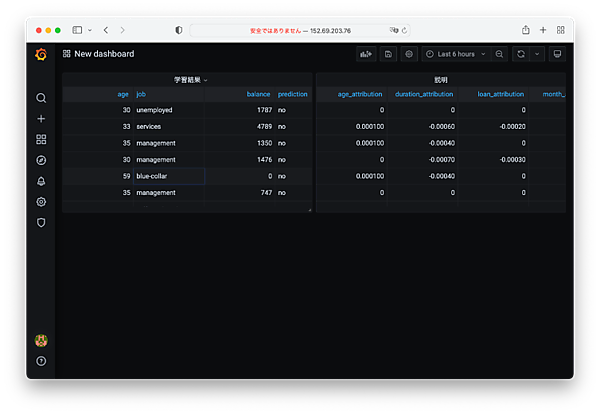The image size is (600, 414).
Task: Click the zoom out time range icon
Action: pos(500,54)
